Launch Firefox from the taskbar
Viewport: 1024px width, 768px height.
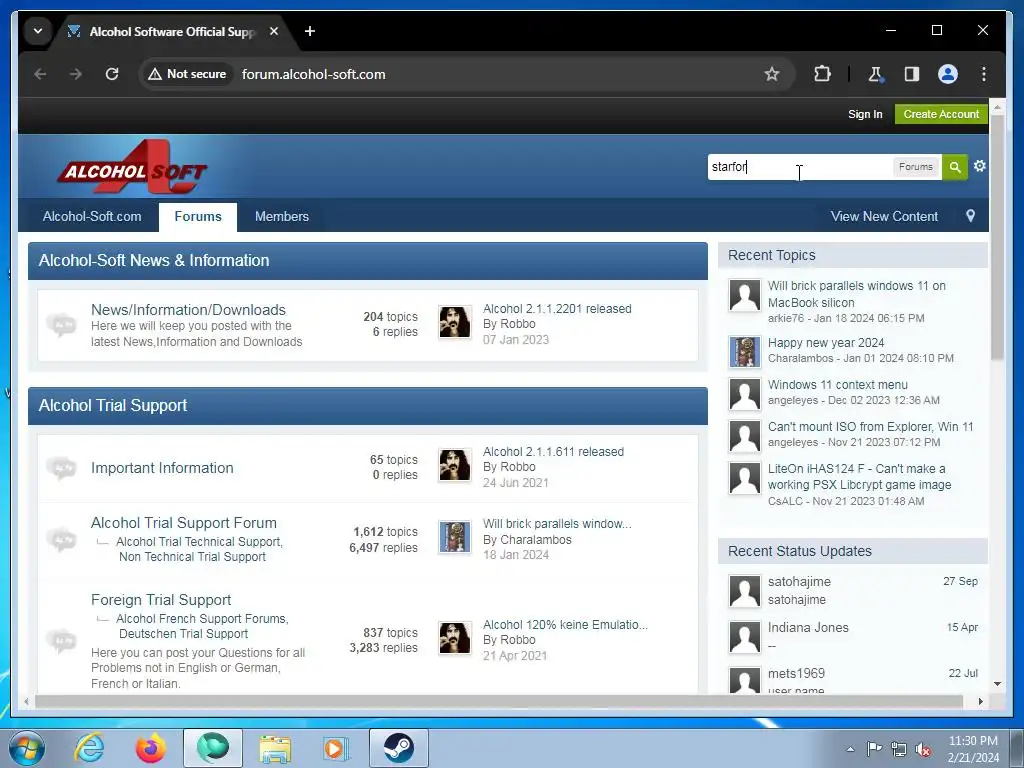tap(151, 748)
